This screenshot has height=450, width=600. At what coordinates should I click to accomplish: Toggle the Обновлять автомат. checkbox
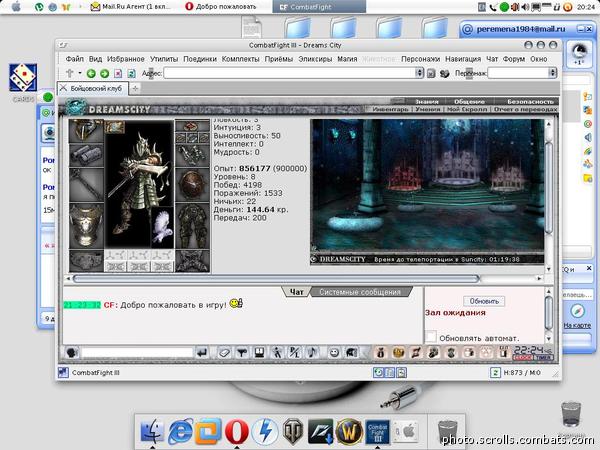tap(431, 337)
